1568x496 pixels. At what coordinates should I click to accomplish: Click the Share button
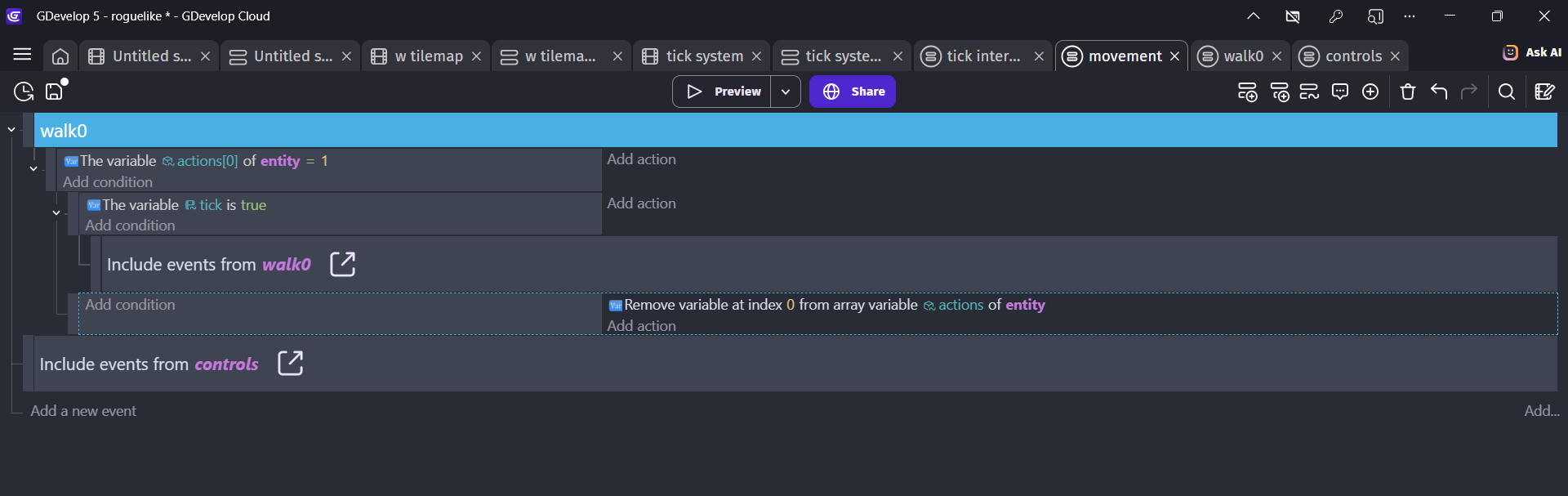coord(853,92)
